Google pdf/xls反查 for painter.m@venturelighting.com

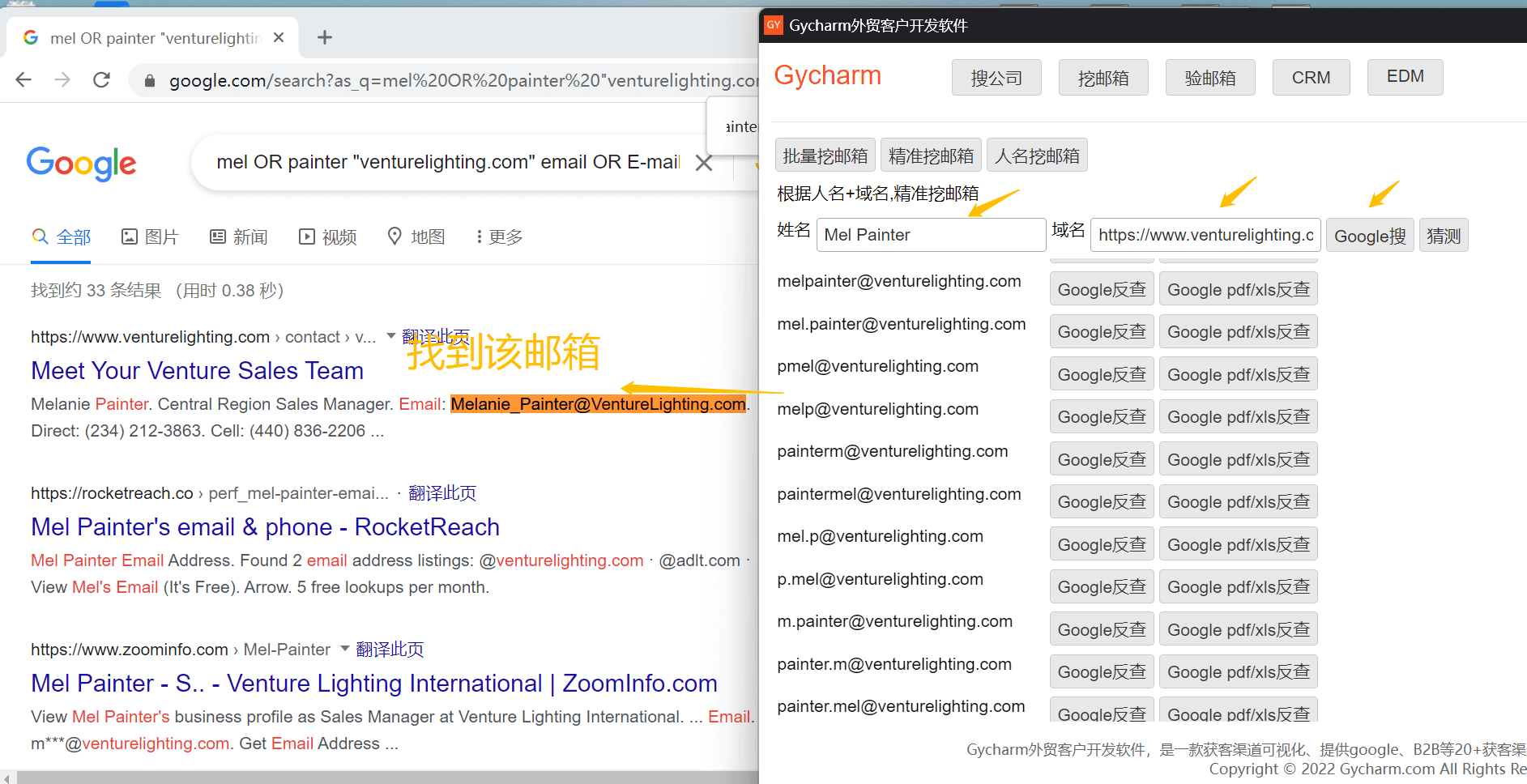(x=1238, y=671)
